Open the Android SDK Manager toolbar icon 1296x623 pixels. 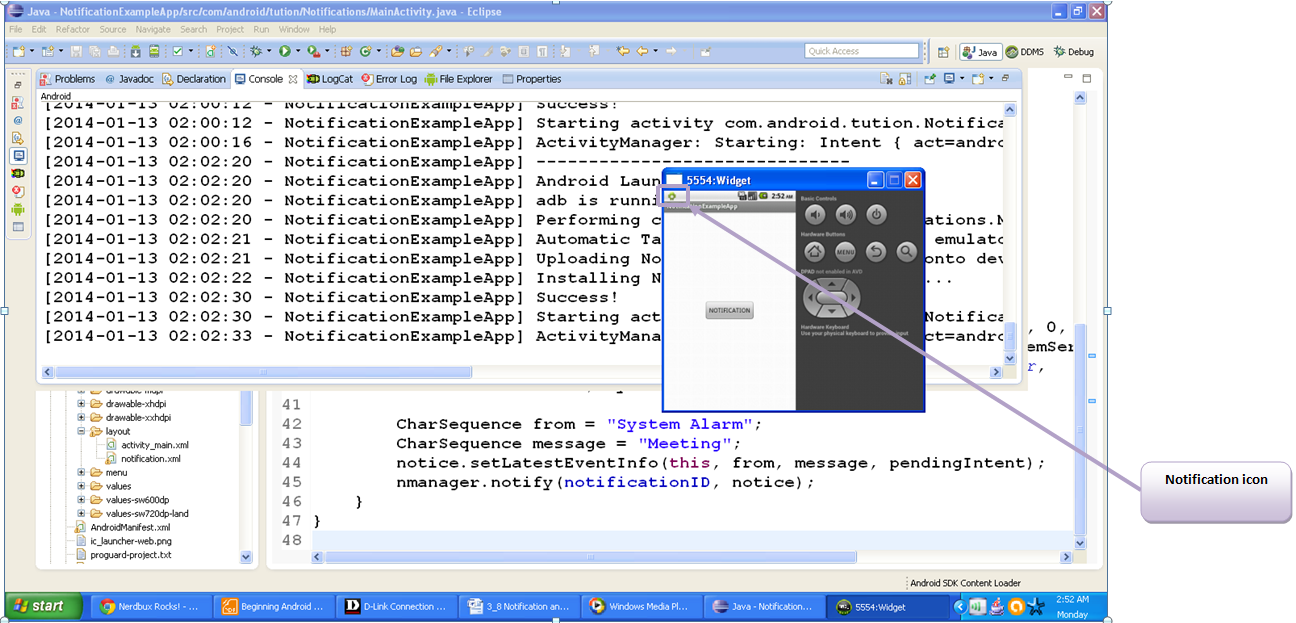coord(136,51)
